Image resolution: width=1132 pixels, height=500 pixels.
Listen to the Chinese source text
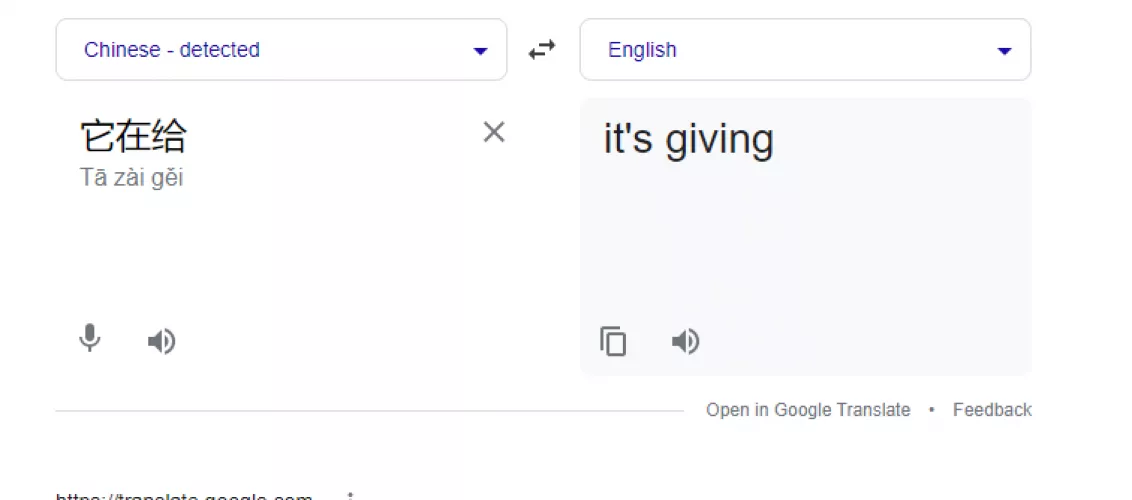coord(161,342)
